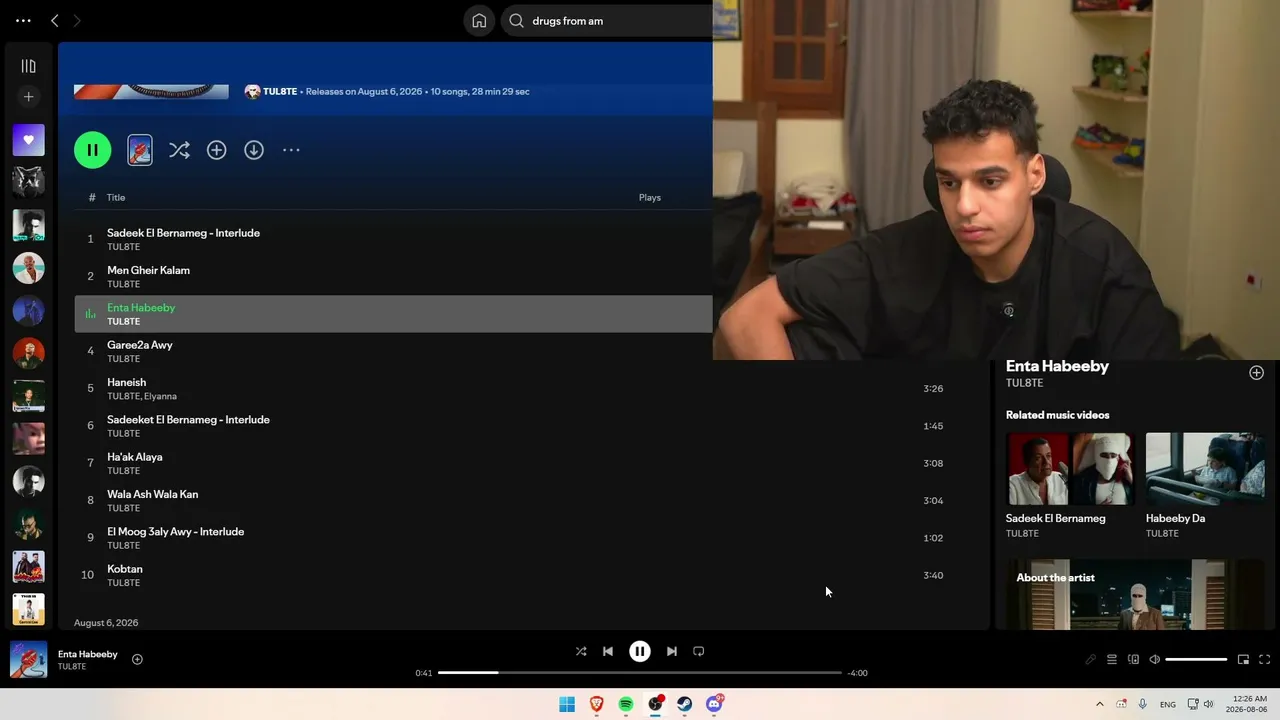1280x720 pixels.
Task: Save the album with the plus circle
Action: (216, 150)
